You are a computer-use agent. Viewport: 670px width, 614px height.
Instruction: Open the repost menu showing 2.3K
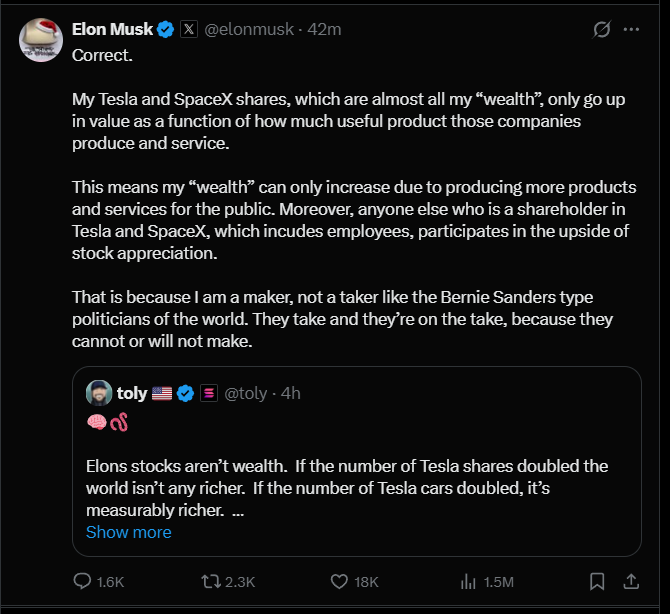[x=212, y=581]
